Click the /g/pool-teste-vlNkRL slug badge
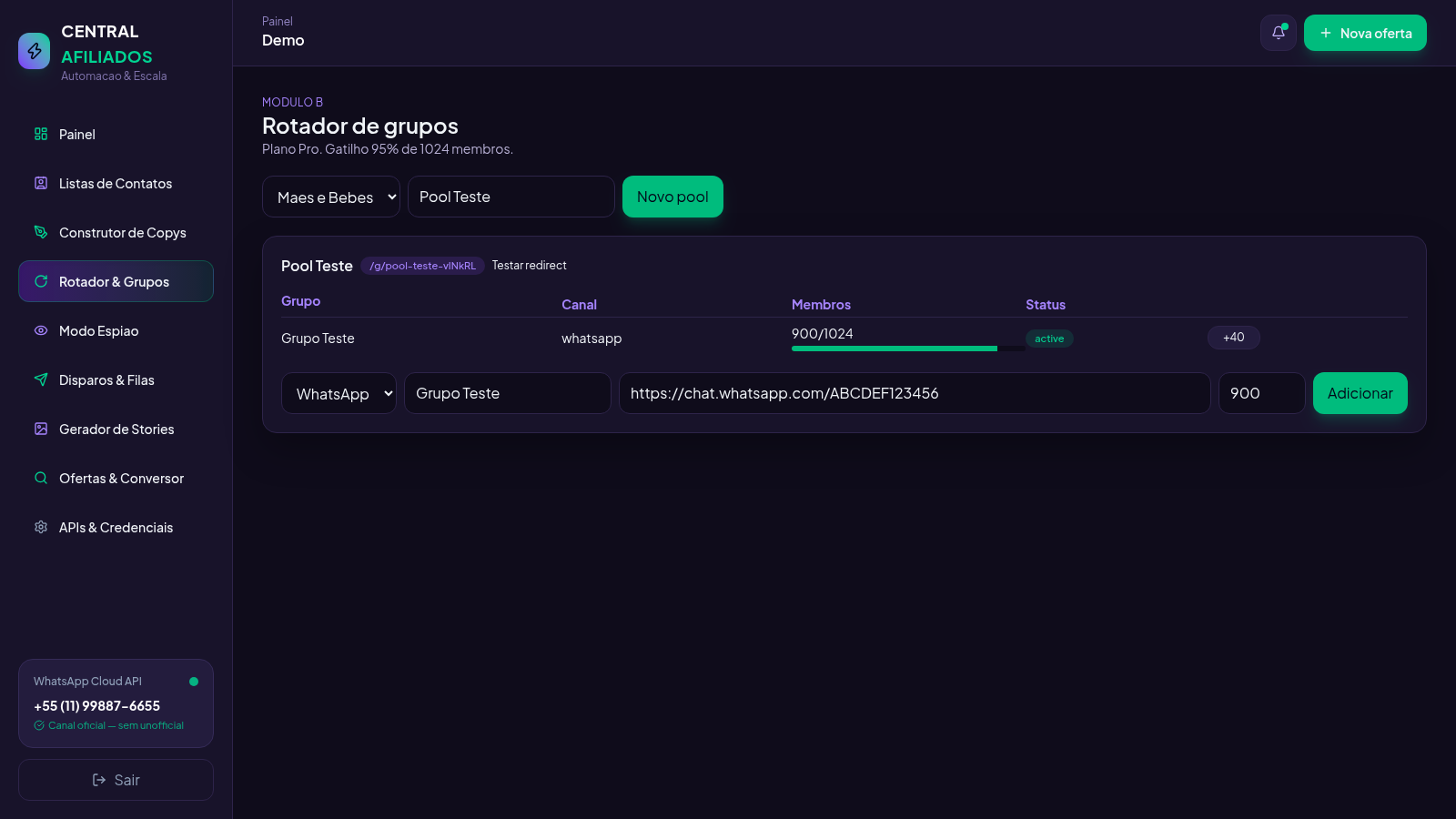Screen dimensions: 1456x819 422,266
